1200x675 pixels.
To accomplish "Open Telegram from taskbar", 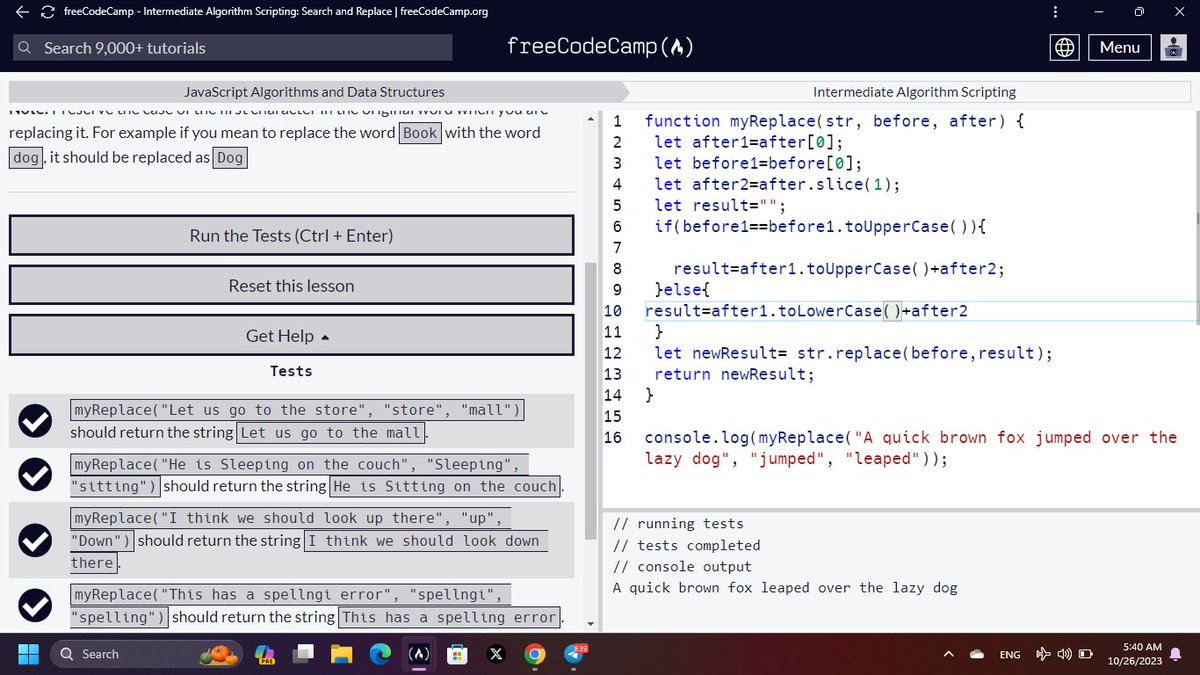I will 574,655.
